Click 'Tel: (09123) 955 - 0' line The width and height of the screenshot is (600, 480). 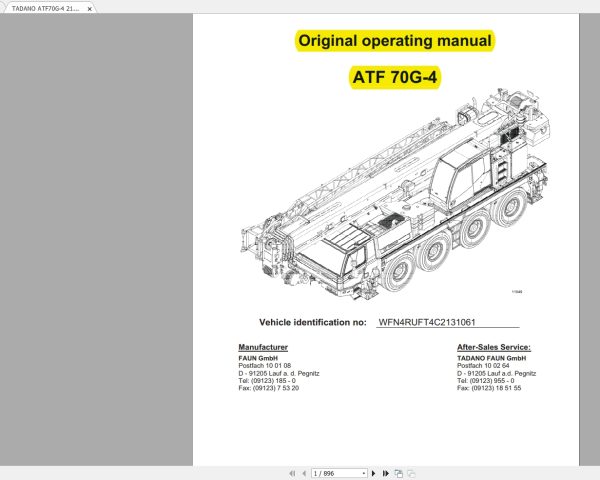click(486, 380)
